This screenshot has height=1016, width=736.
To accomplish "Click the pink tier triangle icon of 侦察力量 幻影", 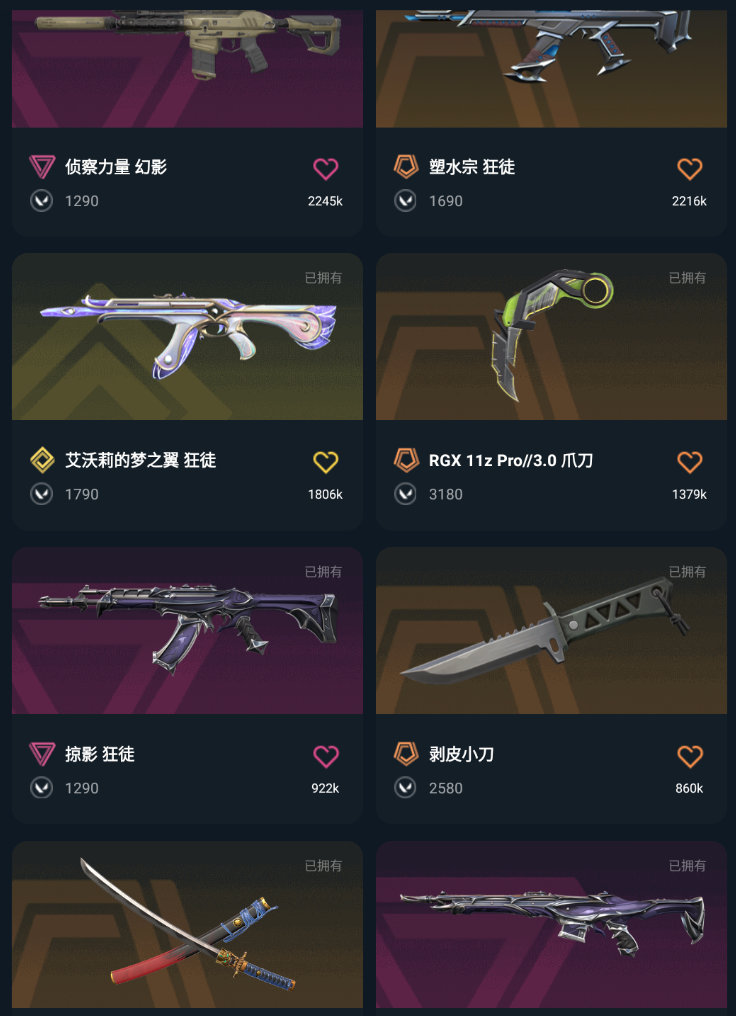I will (42, 167).
